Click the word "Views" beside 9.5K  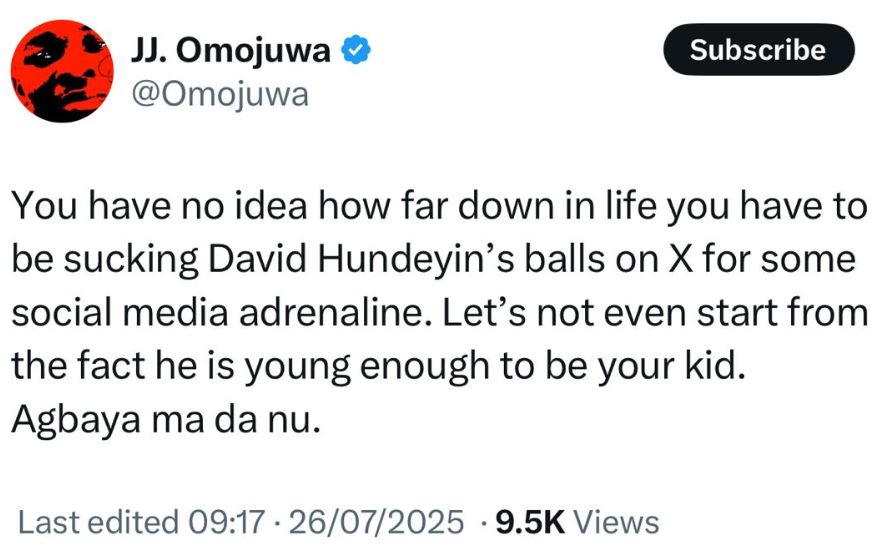617,521
